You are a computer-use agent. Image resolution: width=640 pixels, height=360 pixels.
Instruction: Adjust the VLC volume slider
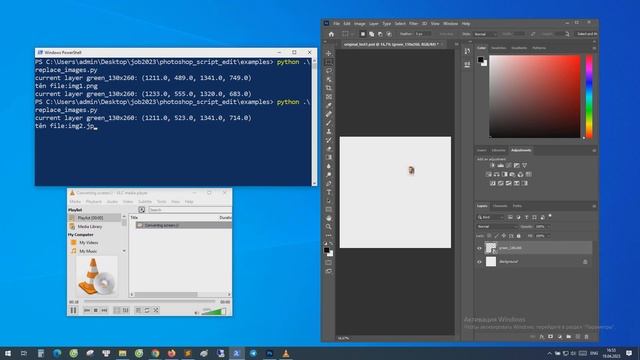point(214,311)
